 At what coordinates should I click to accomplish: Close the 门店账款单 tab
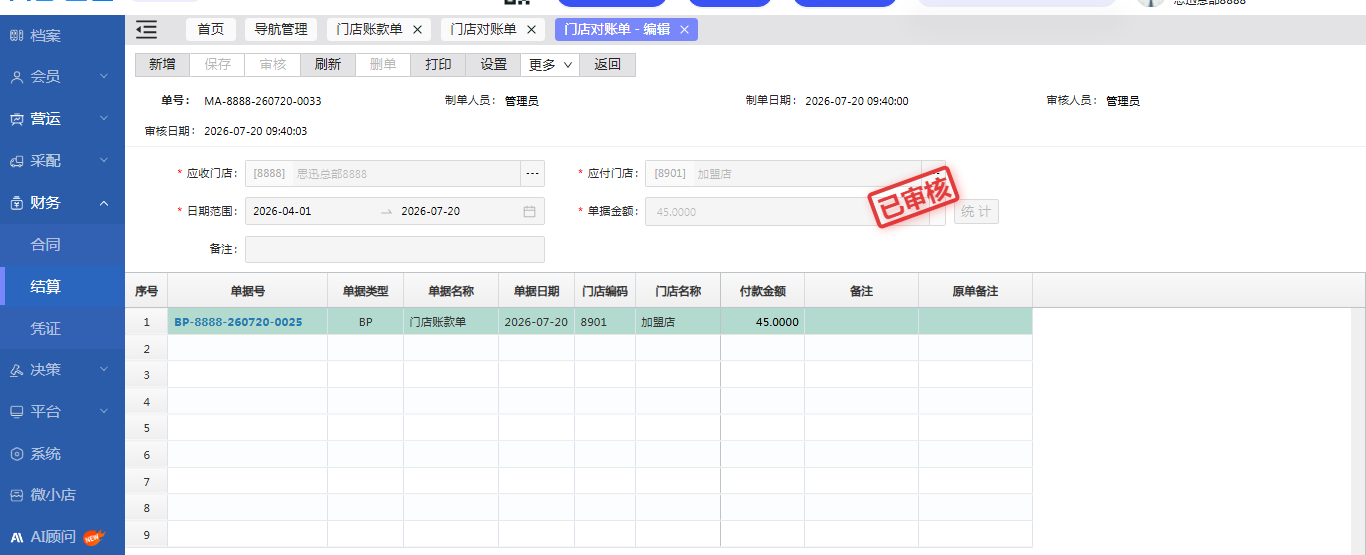pyautogui.click(x=417, y=30)
